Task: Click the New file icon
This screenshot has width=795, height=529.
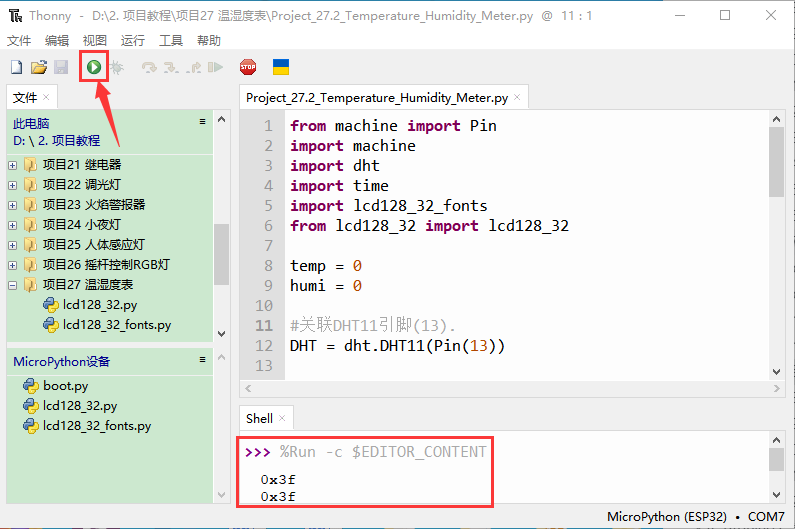Action: point(16,67)
